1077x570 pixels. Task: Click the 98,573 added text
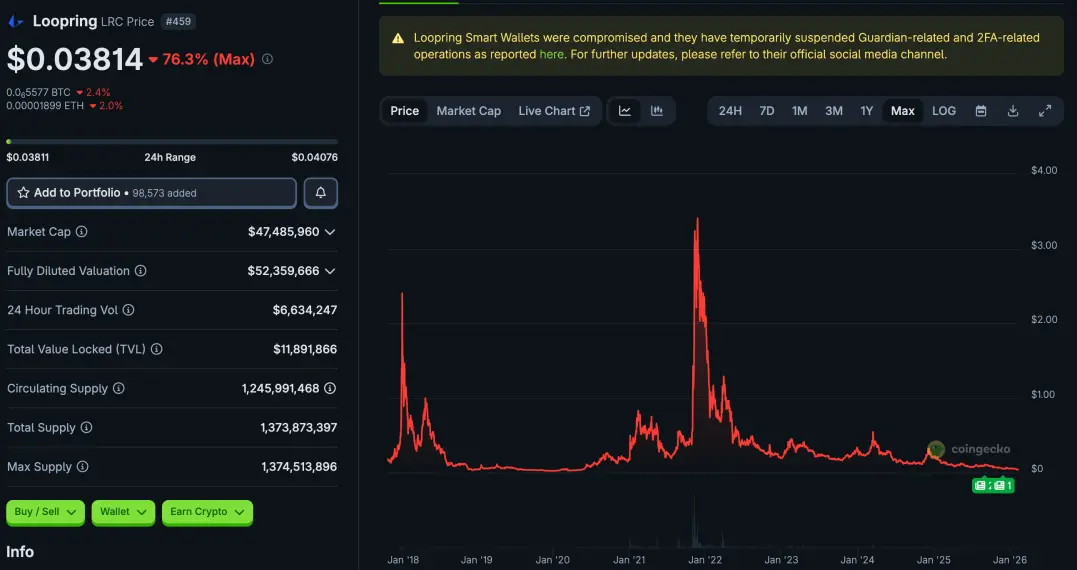(164, 193)
